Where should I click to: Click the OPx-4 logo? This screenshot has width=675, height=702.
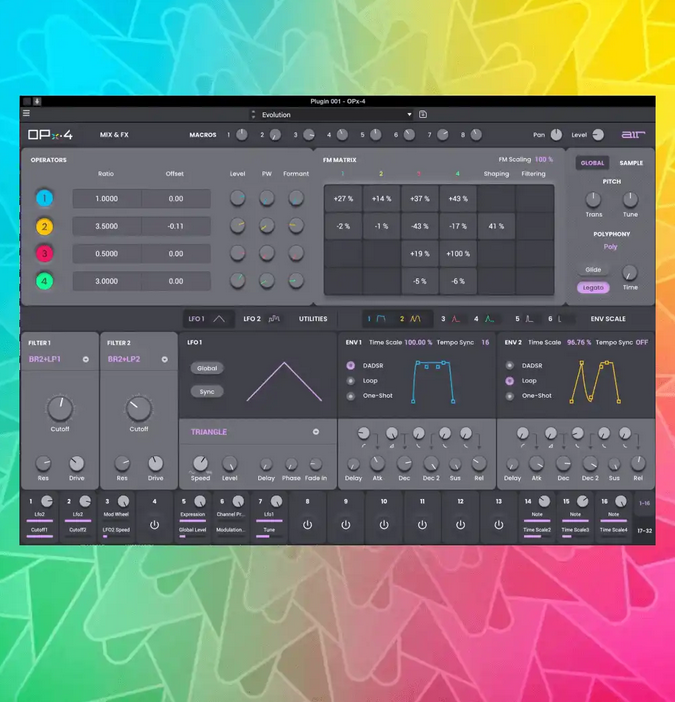(x=50, y=135)
